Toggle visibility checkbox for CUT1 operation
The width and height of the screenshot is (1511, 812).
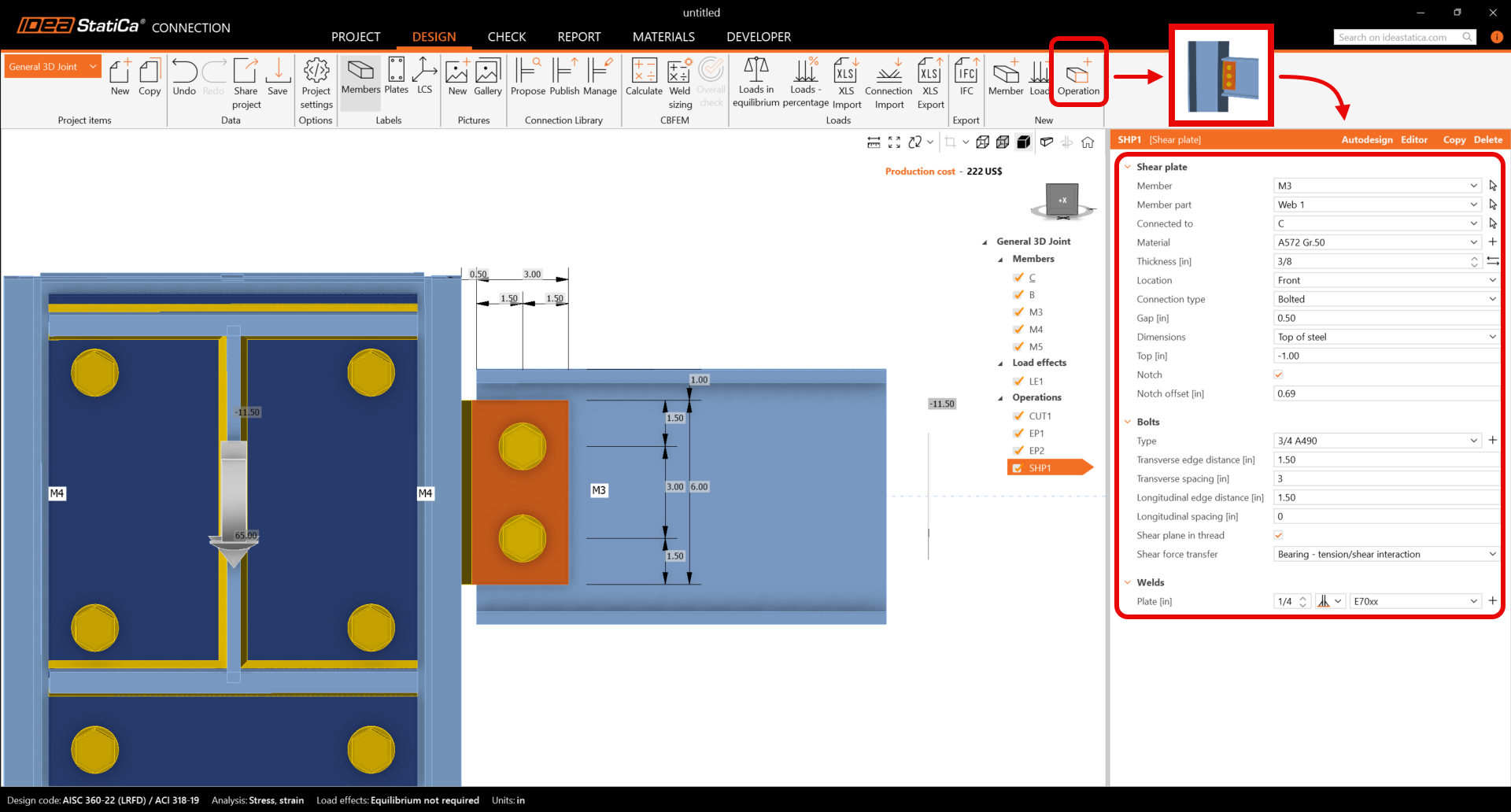tap(1018, 416)
